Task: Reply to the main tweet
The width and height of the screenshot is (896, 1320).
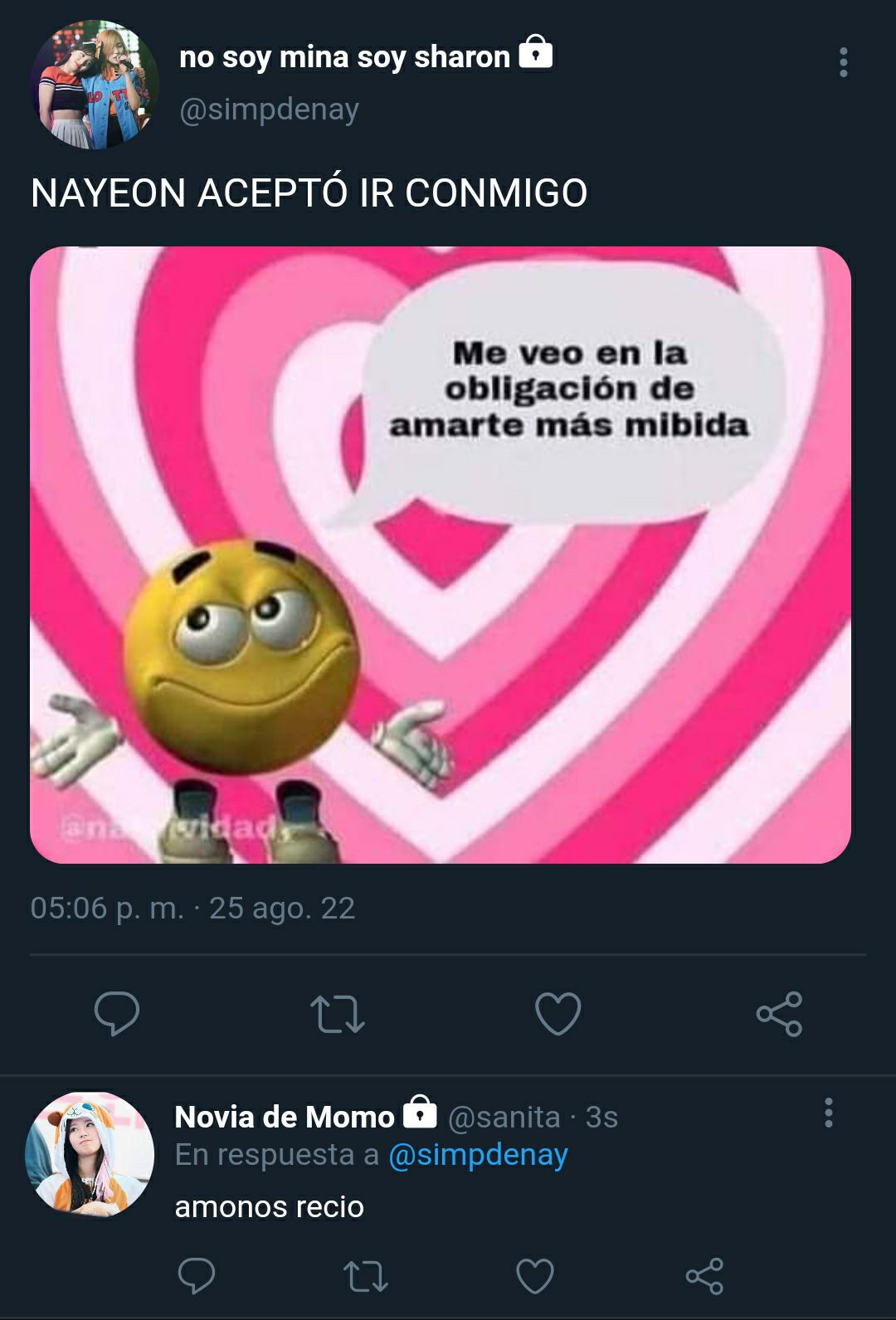Action: [x=116, y=1013]
